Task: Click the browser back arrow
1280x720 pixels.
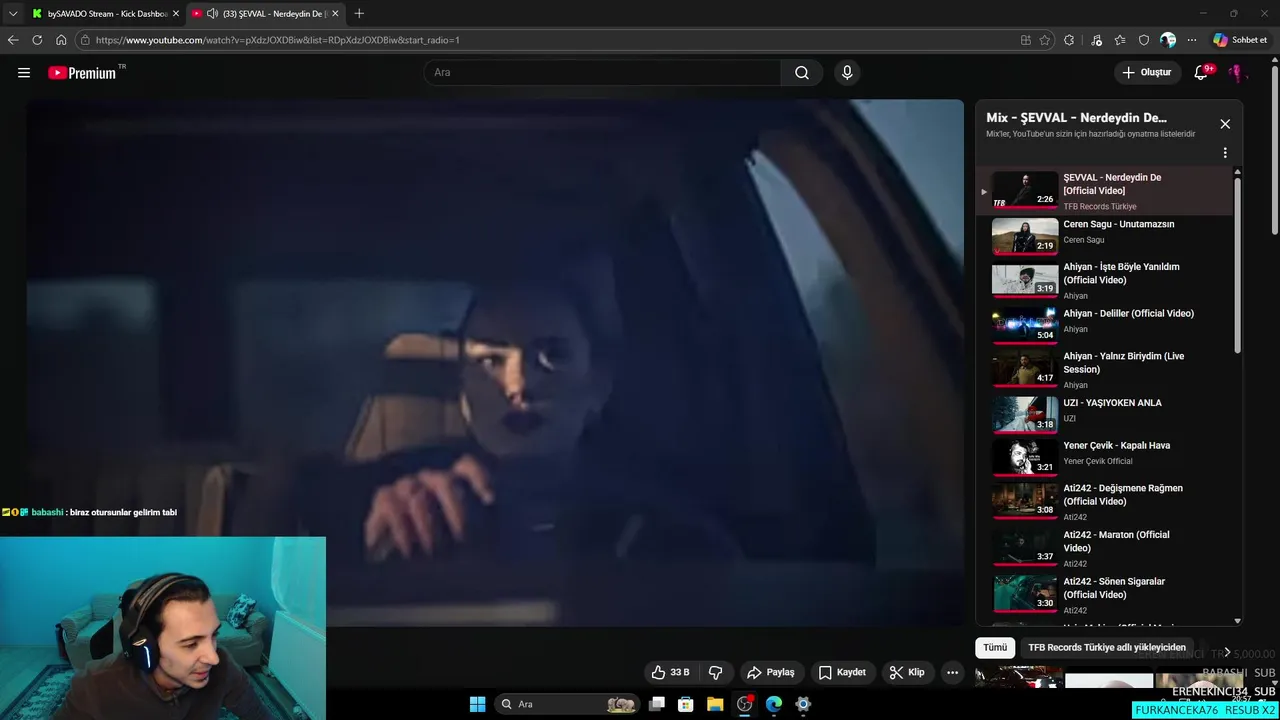Action: (x=13, y=40)
